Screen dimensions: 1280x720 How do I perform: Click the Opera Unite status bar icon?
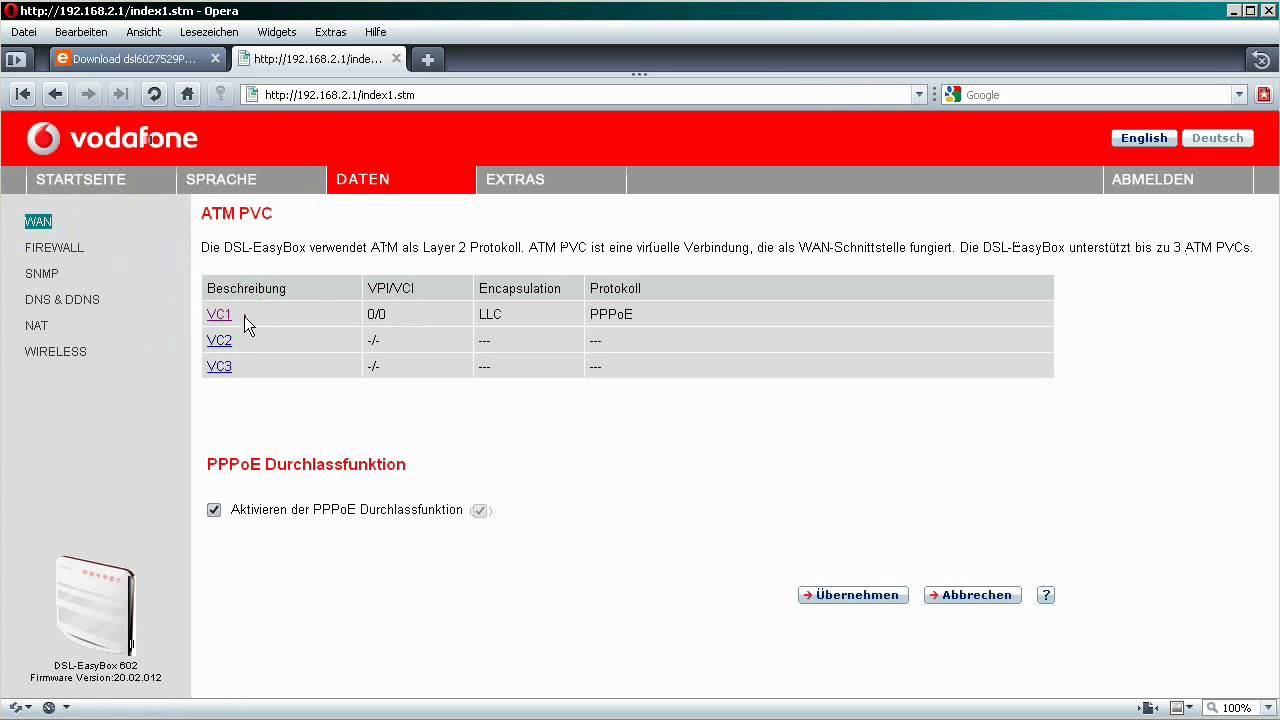49,708
